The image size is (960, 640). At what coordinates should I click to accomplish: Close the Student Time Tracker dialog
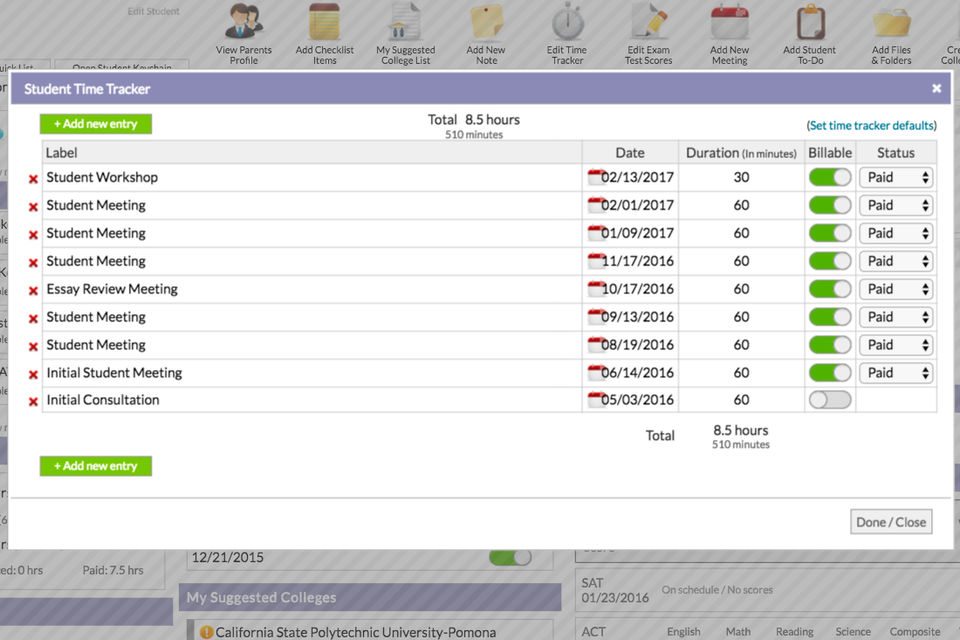point(936,88)
